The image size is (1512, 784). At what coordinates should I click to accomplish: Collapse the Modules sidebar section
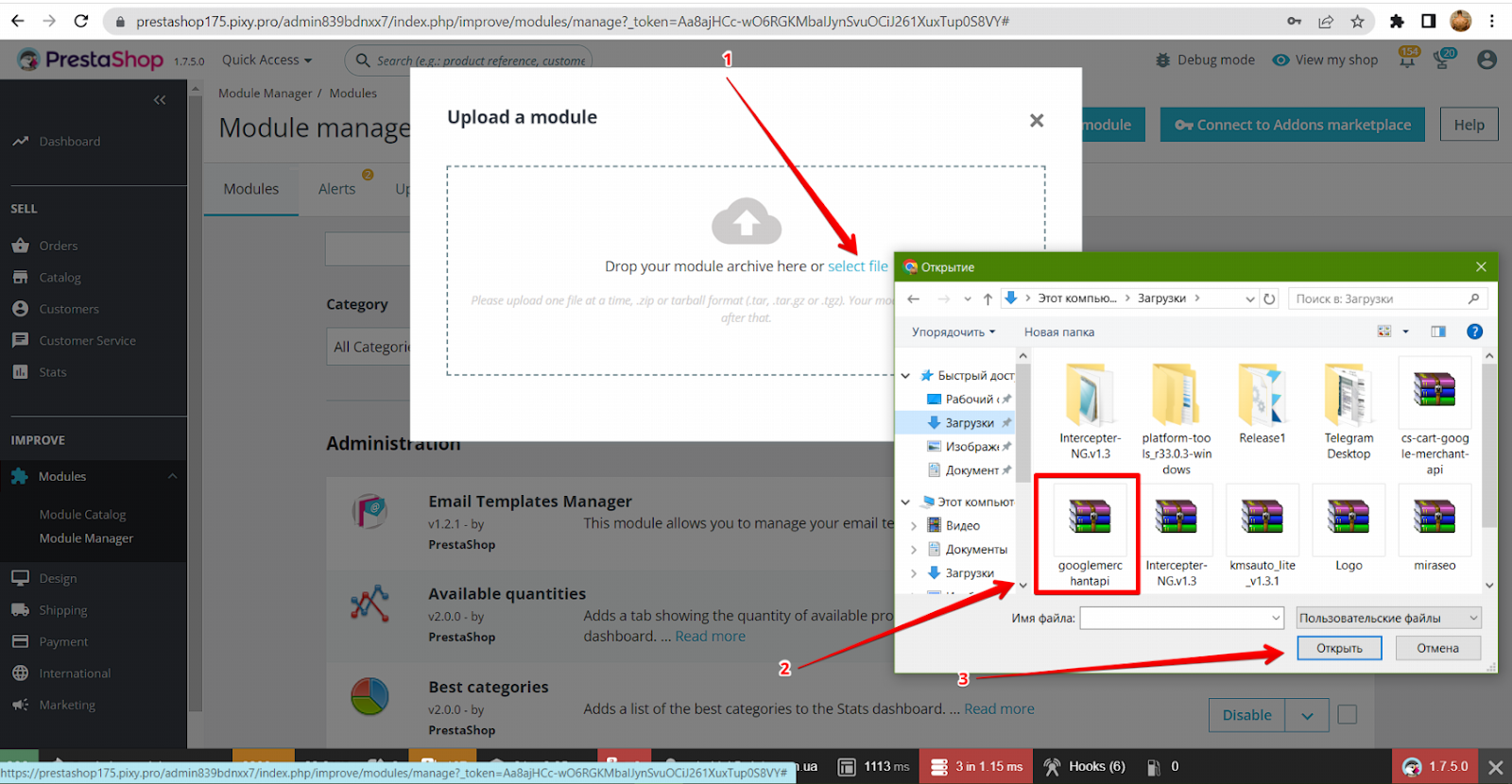pyautogui.click(x=172, y=476)
